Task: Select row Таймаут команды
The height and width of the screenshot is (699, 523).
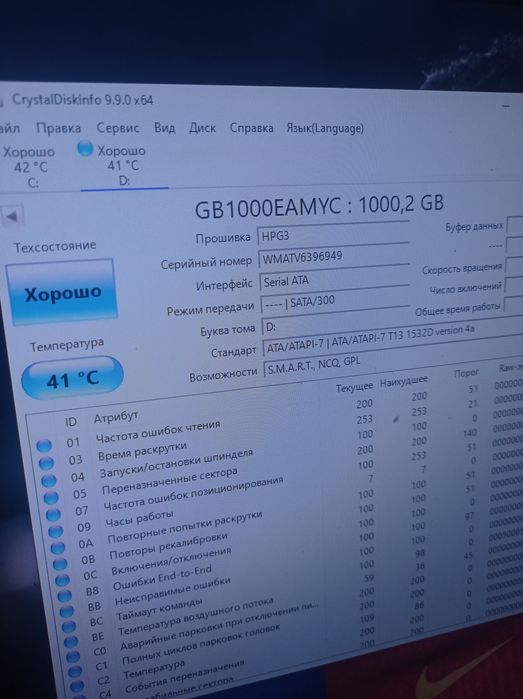Action: [159, 610]
